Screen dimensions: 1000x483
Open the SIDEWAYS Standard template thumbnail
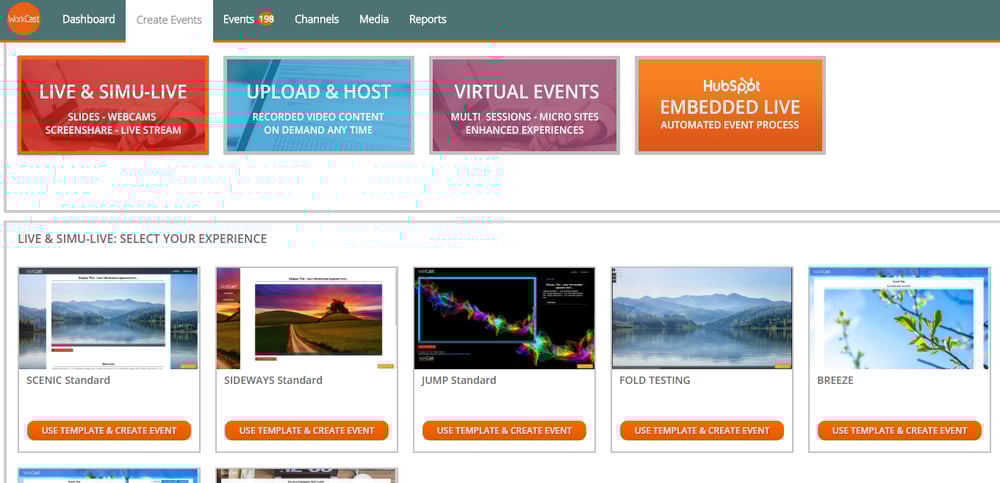point(306,318)
